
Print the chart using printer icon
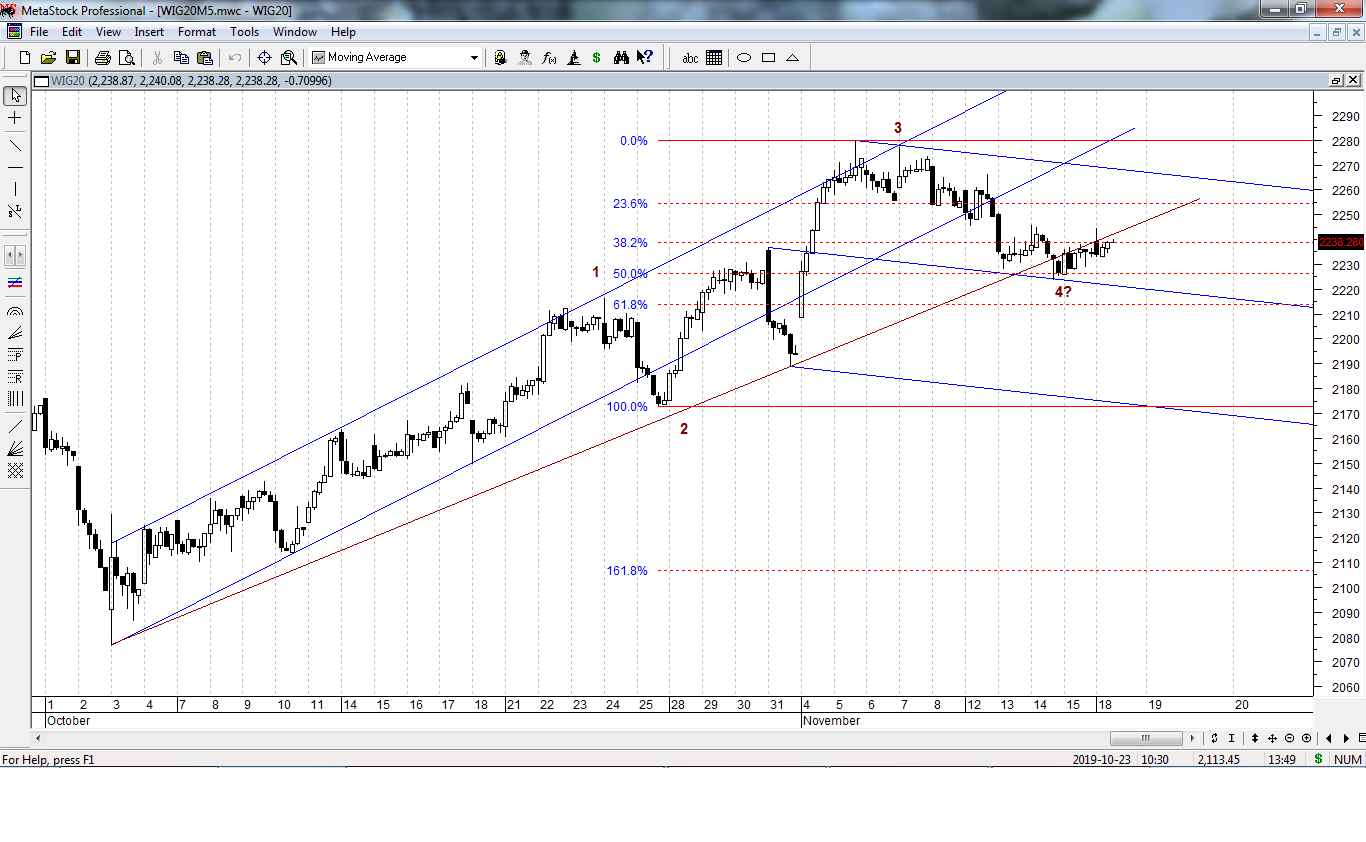click(x=103, y=58)
